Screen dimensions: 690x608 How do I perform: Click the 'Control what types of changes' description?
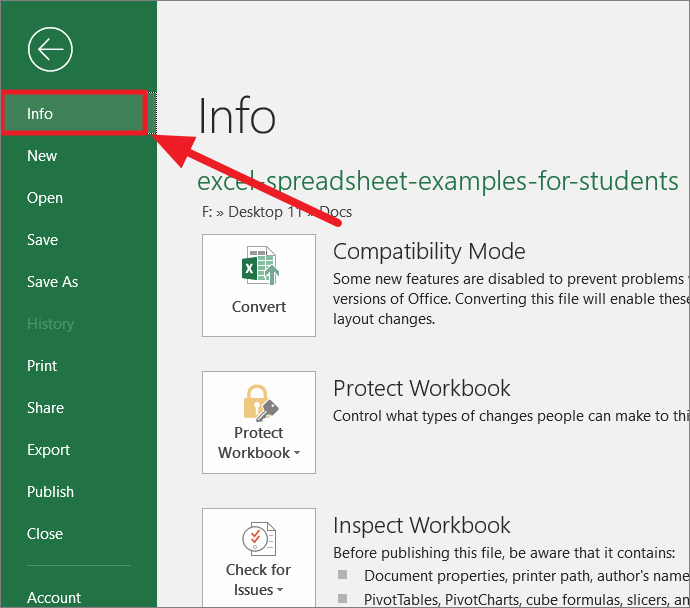click(511, 416)
